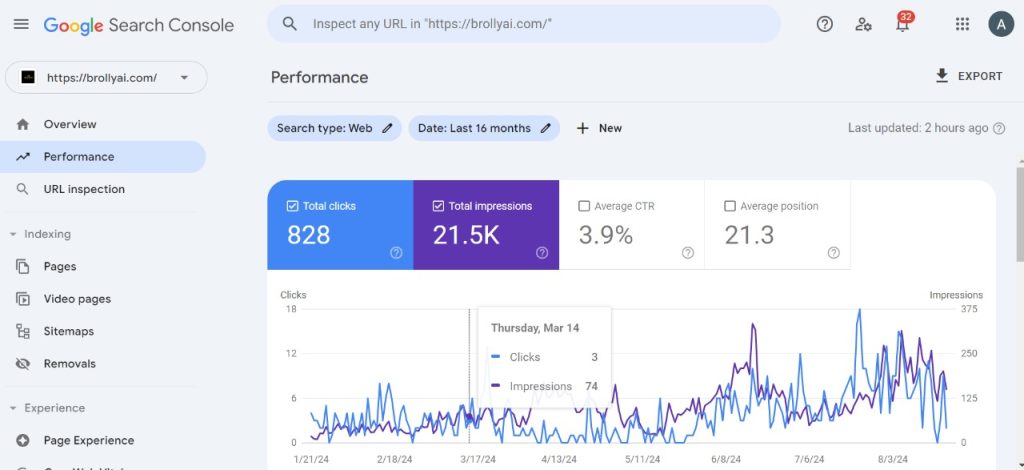Image resolution: width=1024 pixels, height=470 pixels.
Task: Click the Video pages icon
Action: pyautogui.click(x=23, y=299)
